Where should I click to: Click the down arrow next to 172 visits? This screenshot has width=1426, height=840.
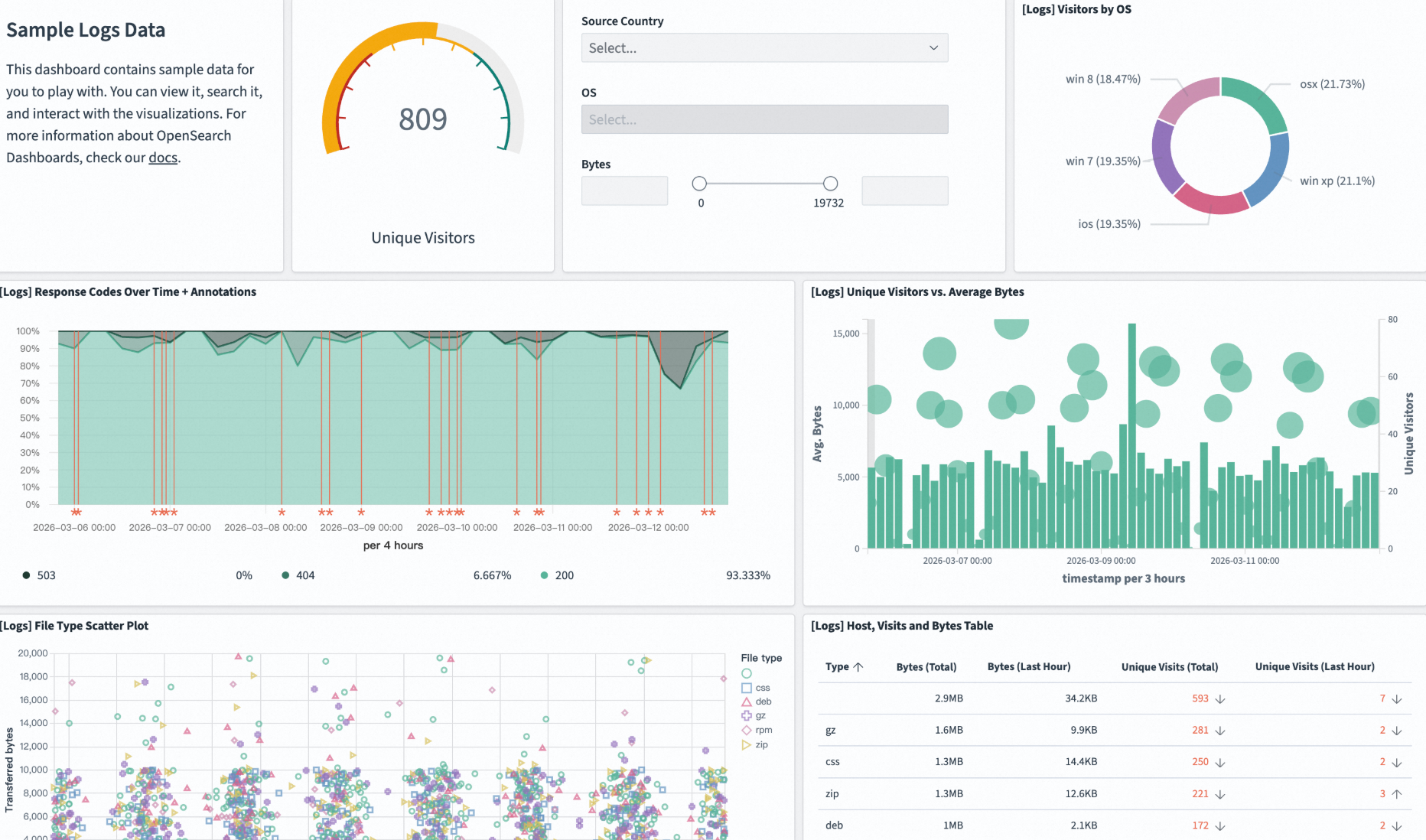[1220, 826]
